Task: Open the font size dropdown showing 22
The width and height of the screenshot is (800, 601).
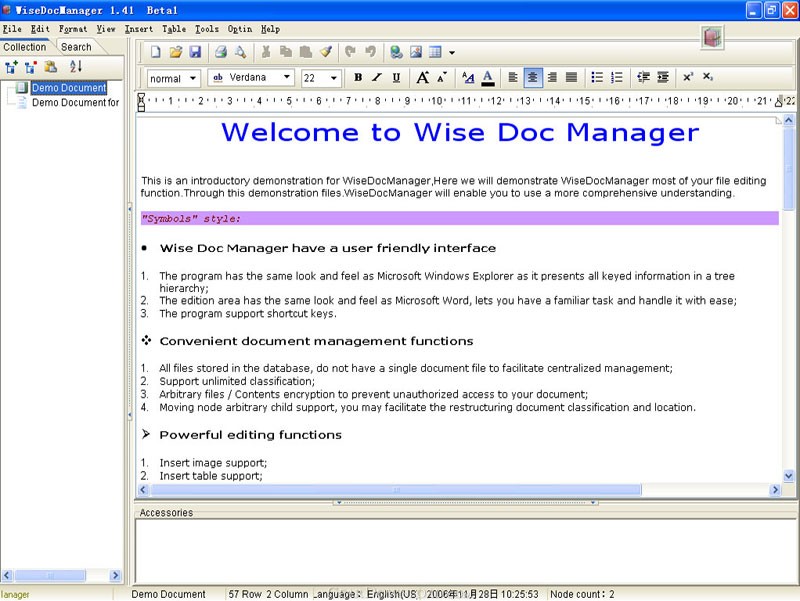Action: click(320, 78)
